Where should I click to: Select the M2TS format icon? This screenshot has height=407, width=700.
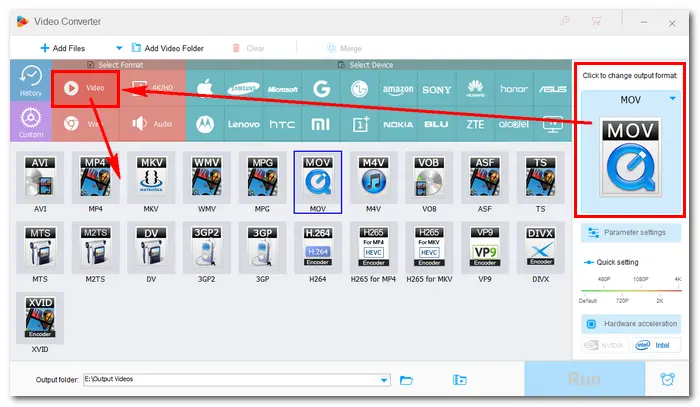coord(95,248)
